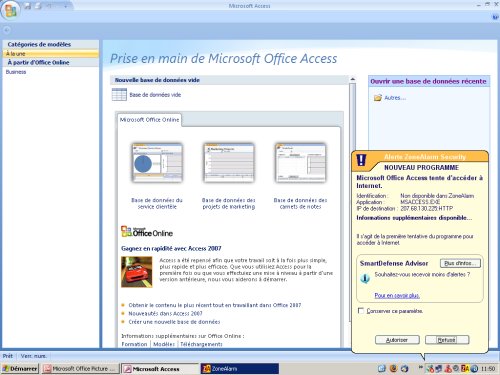Open the 'Formation' link at the bottom

tap(134, 344)
